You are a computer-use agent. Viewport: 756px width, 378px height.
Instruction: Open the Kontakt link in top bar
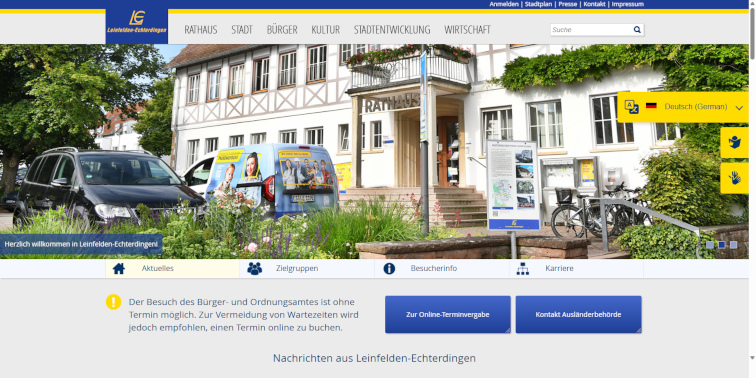click(x=594, y=4)
